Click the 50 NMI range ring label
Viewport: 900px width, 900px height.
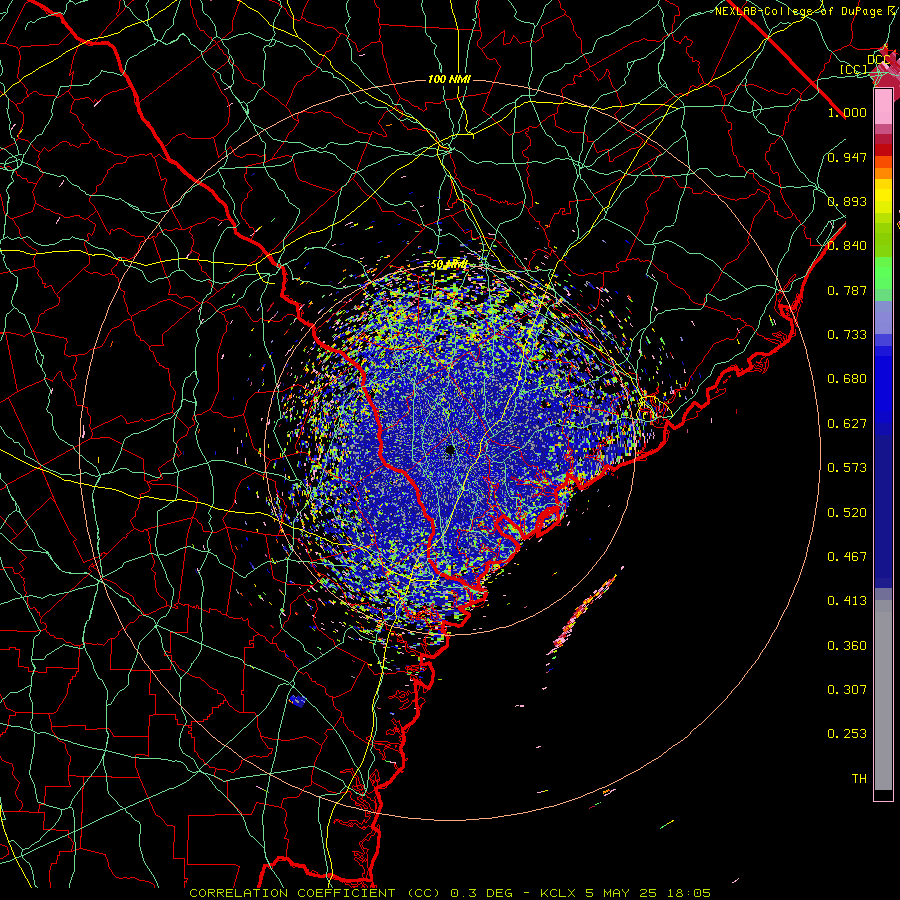click(449, 265)
